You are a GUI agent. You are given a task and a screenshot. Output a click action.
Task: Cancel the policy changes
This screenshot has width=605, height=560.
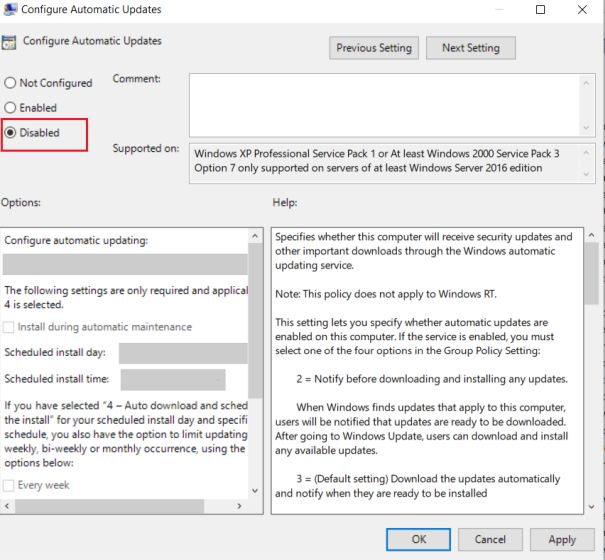click(x=490, y=539)
